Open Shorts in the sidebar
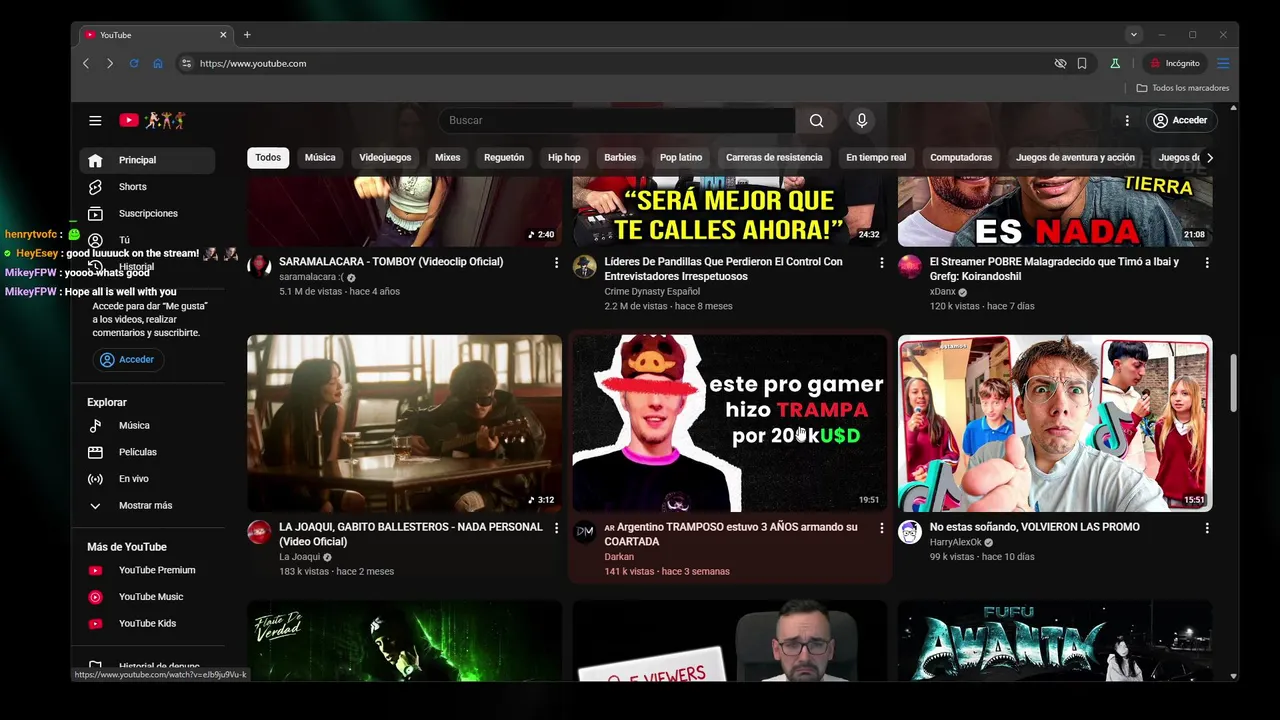 pyautogui.click(x=147, y=187)
